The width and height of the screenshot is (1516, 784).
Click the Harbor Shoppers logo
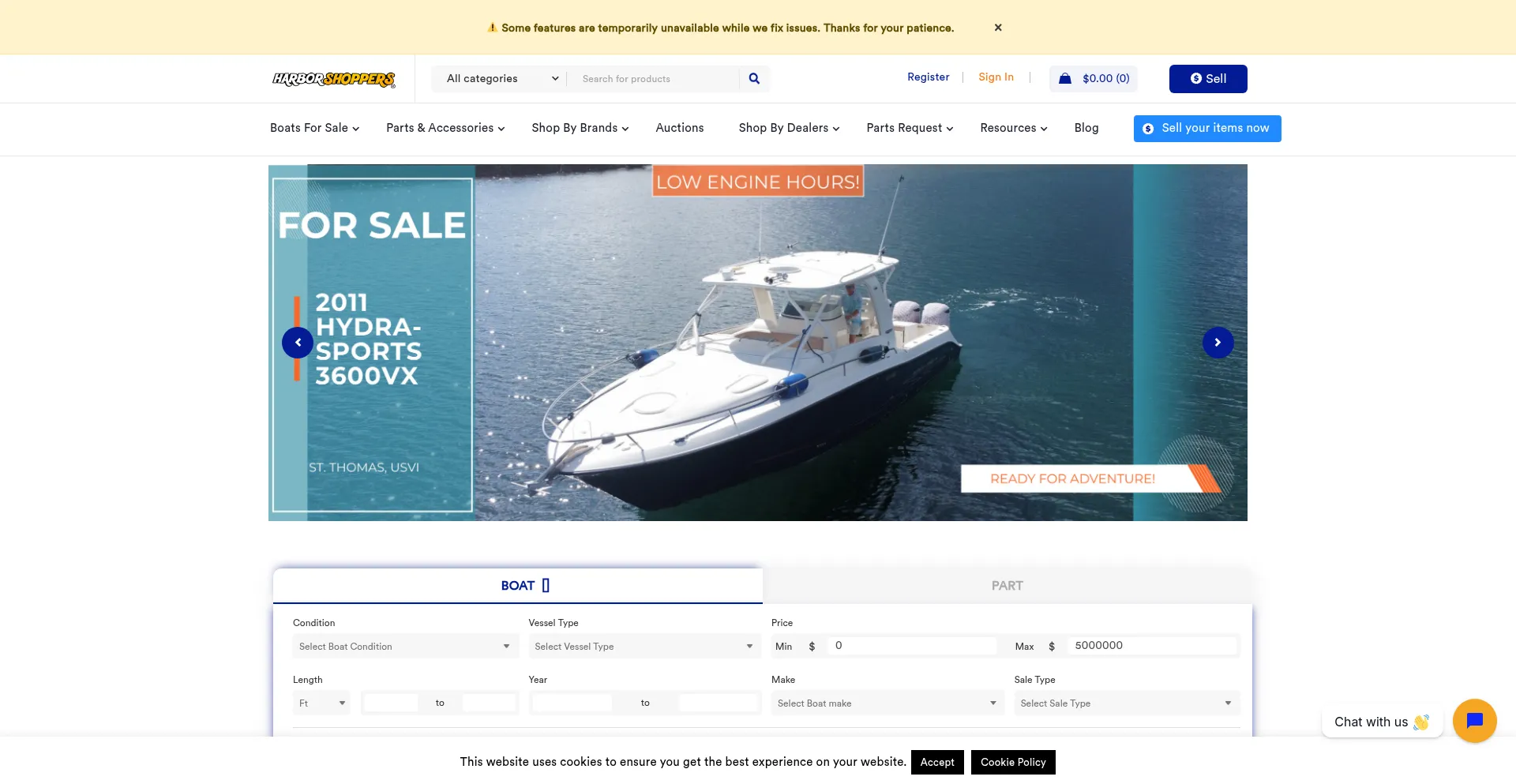pos(334,79)
